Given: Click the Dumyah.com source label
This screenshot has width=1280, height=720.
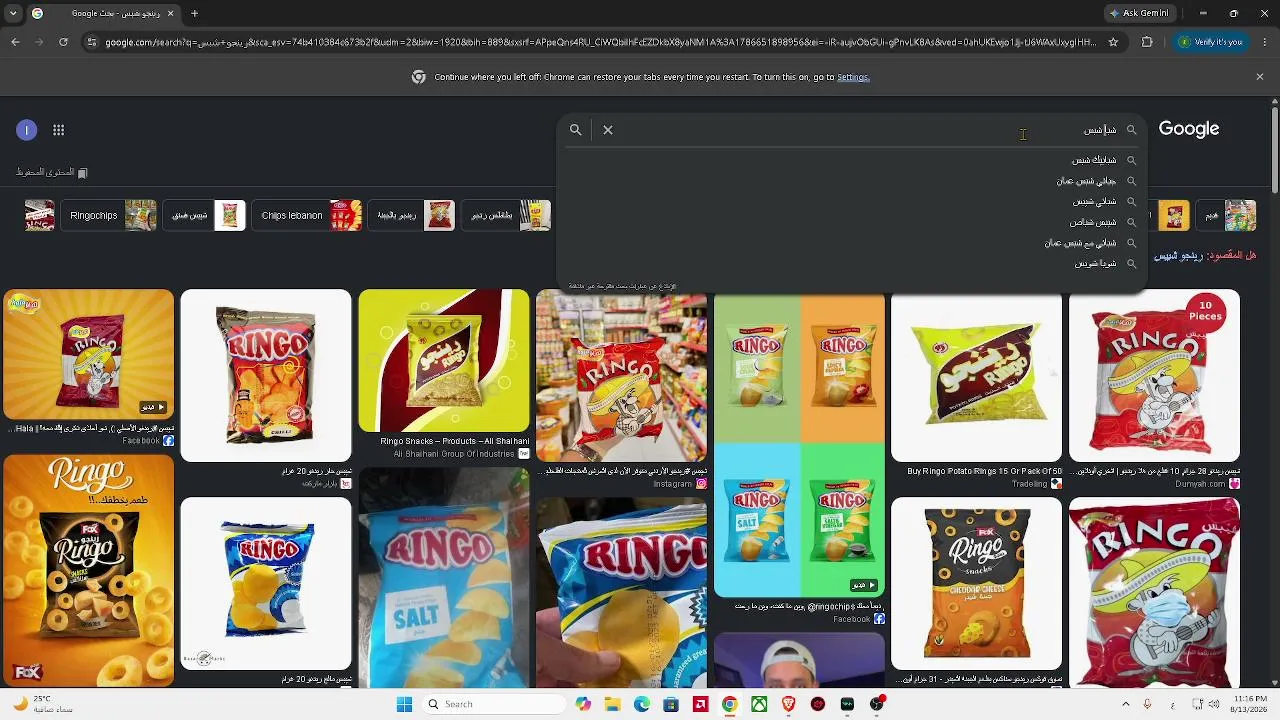Looking at the screenshot, I should [1206, 484].
